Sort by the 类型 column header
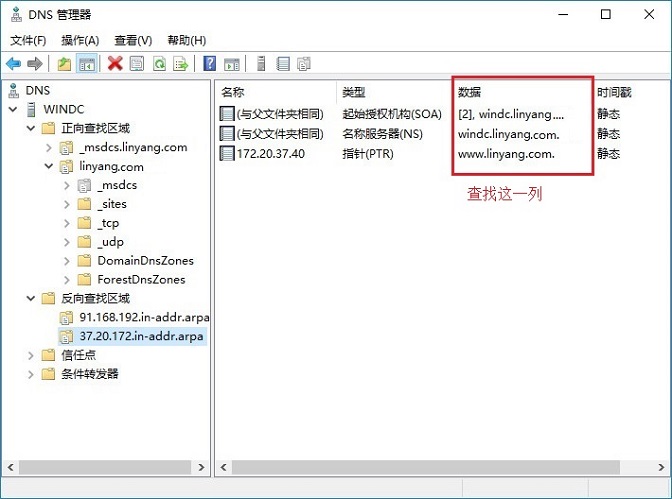This screenshot has width=672, height=499. (x=354, y=92)
